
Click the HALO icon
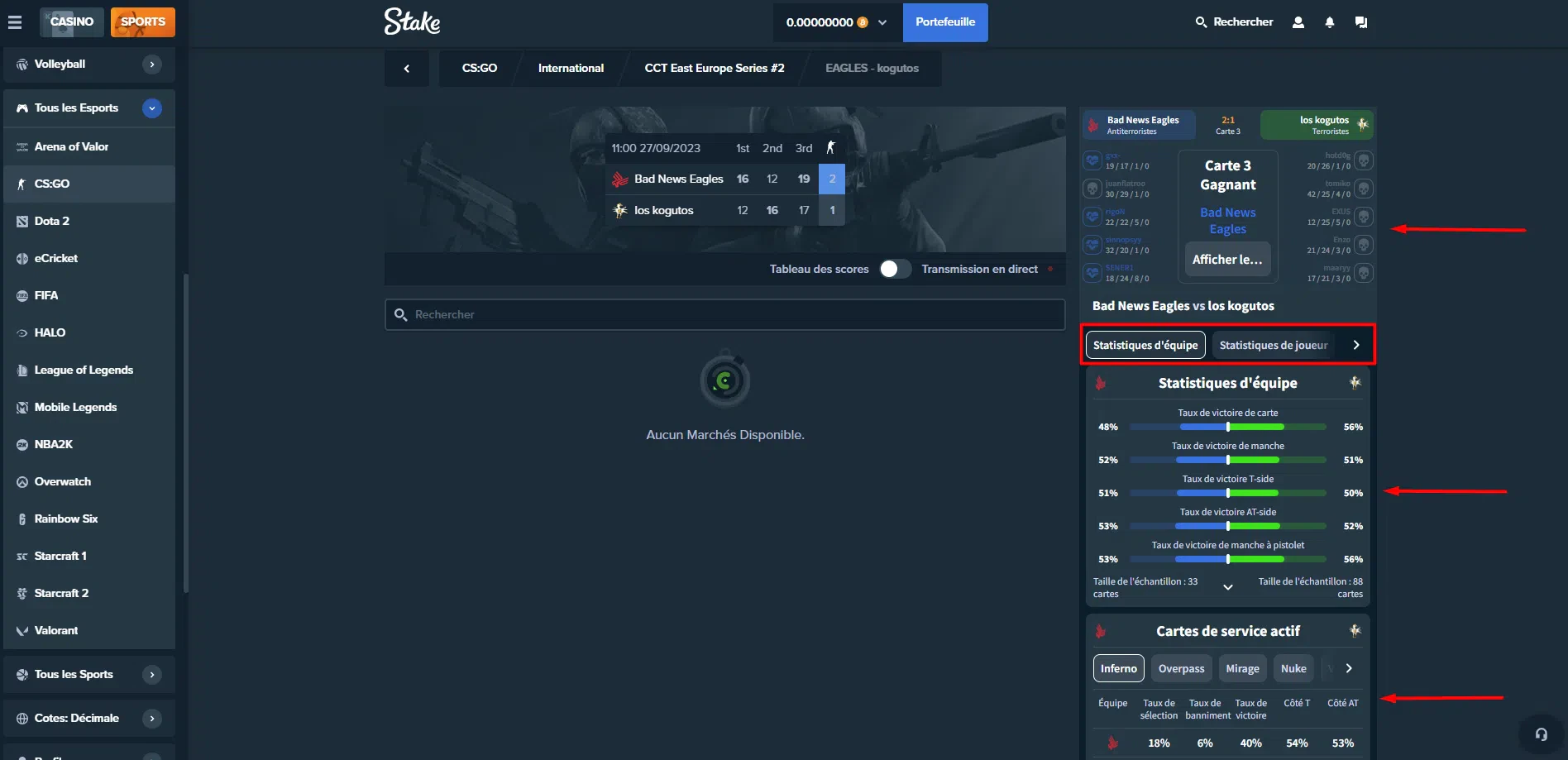tap(22, 333)
